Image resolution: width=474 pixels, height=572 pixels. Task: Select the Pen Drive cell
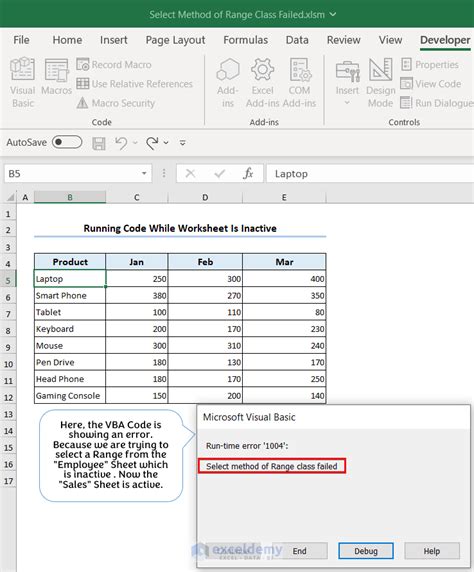[x=70, y=362]
